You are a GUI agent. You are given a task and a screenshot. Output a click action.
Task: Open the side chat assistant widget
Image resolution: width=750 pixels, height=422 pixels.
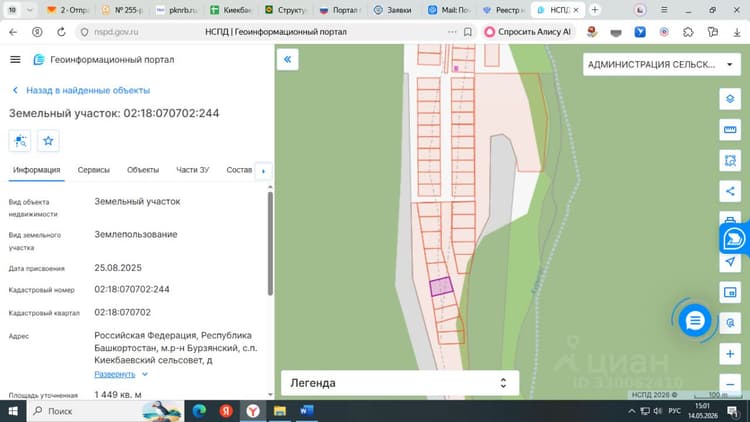click(x=734, y=239)
